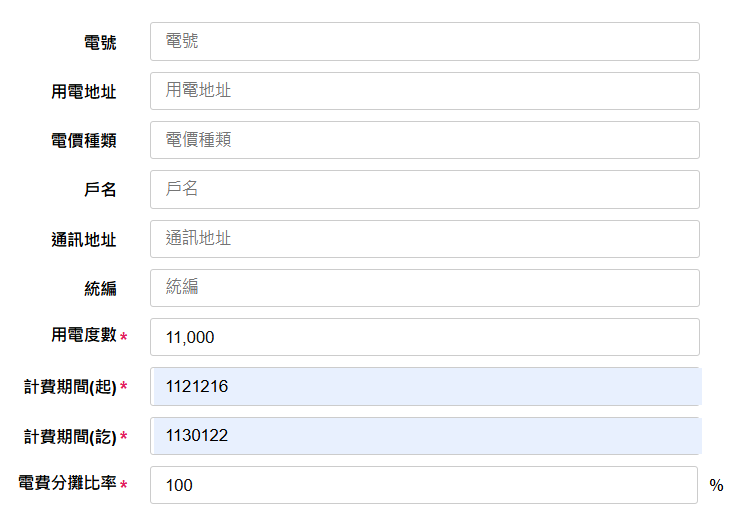Focus the 計費期間(訖) field with 1130122
738x530 pixels.
pos(425,436)
